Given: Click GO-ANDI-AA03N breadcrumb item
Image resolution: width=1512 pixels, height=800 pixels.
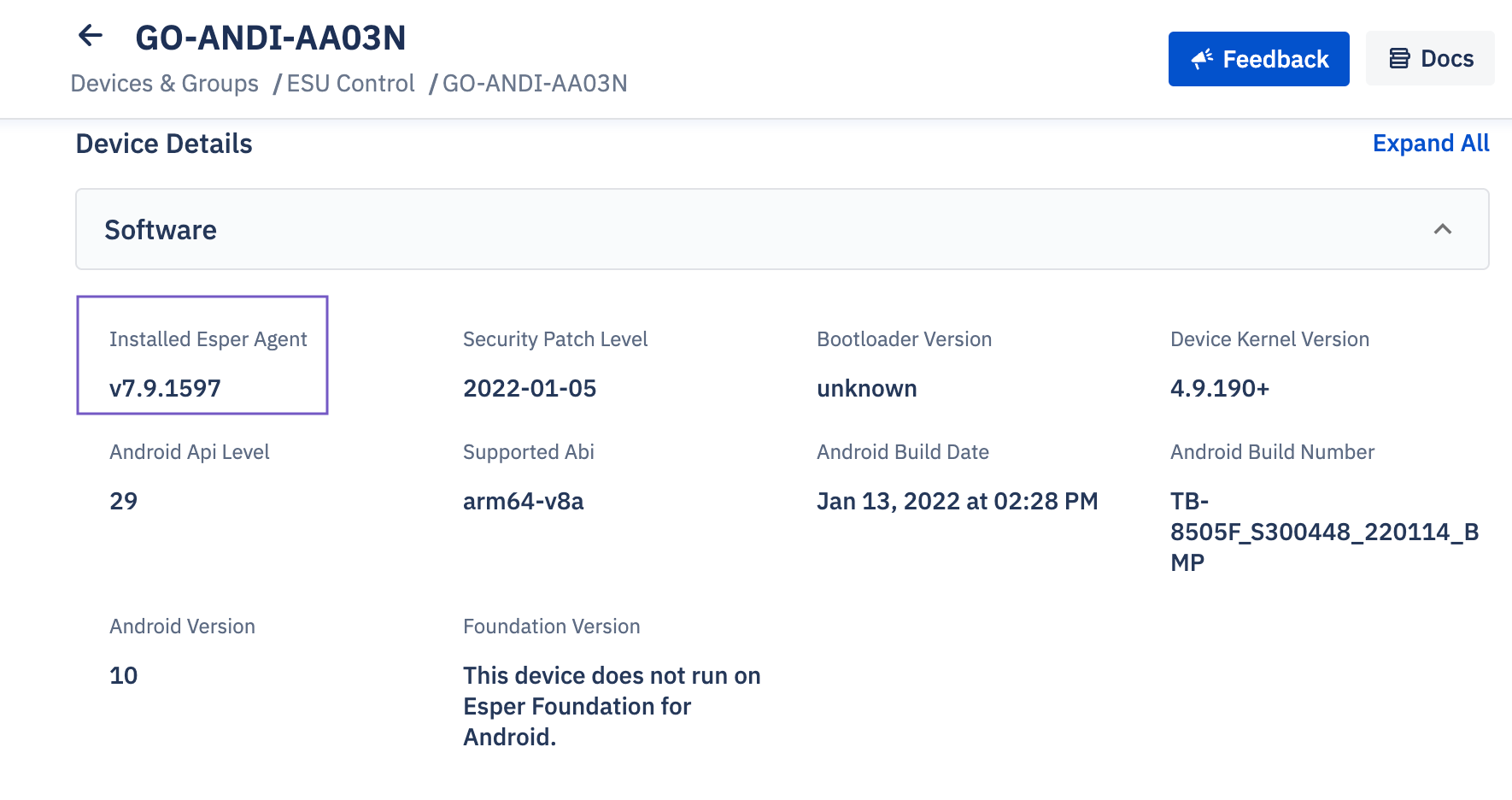Looking at the screenshot, I should 535,84.
